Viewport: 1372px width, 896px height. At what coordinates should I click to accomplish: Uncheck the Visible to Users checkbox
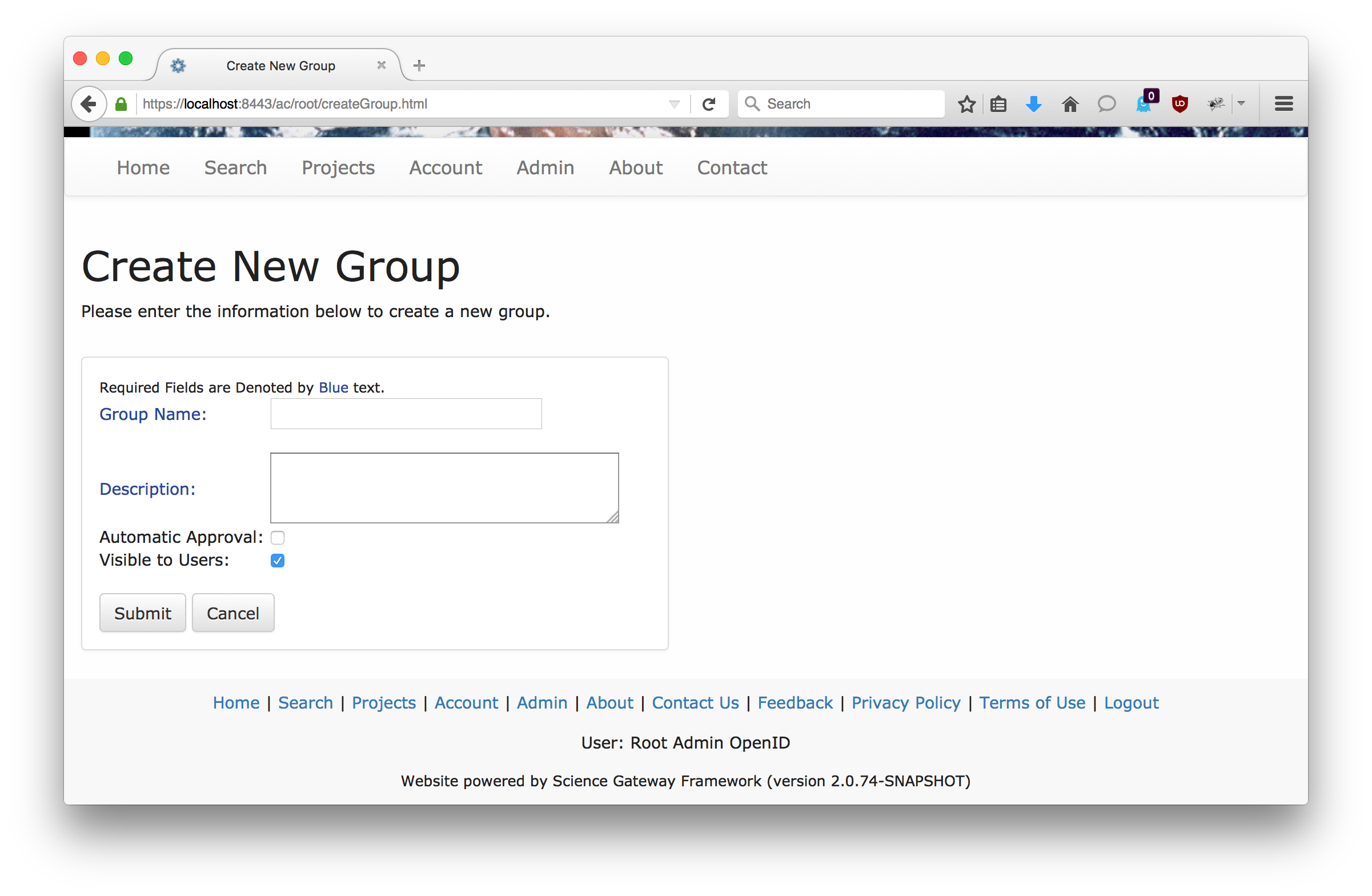277,561
